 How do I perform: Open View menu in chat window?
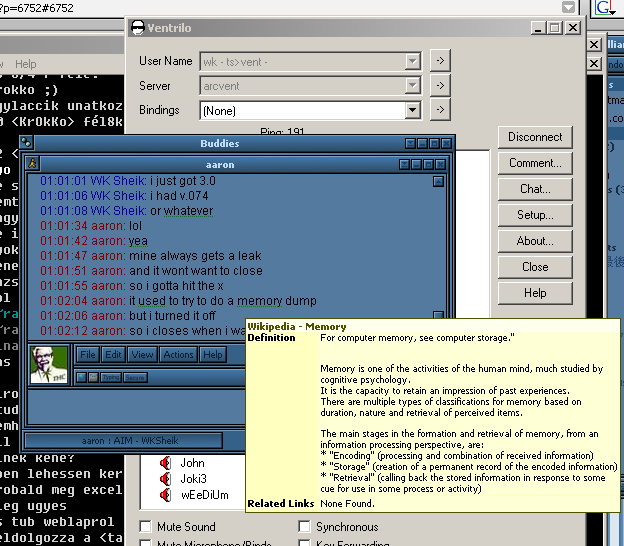coord(142,355)
